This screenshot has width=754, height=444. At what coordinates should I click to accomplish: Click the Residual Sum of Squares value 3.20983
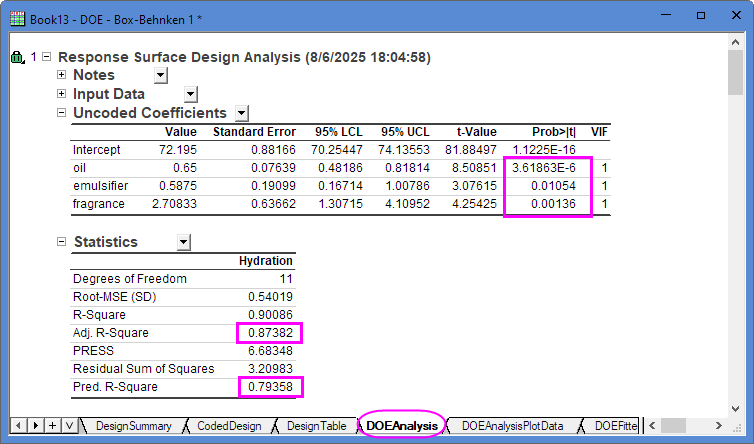click(270, 369)
